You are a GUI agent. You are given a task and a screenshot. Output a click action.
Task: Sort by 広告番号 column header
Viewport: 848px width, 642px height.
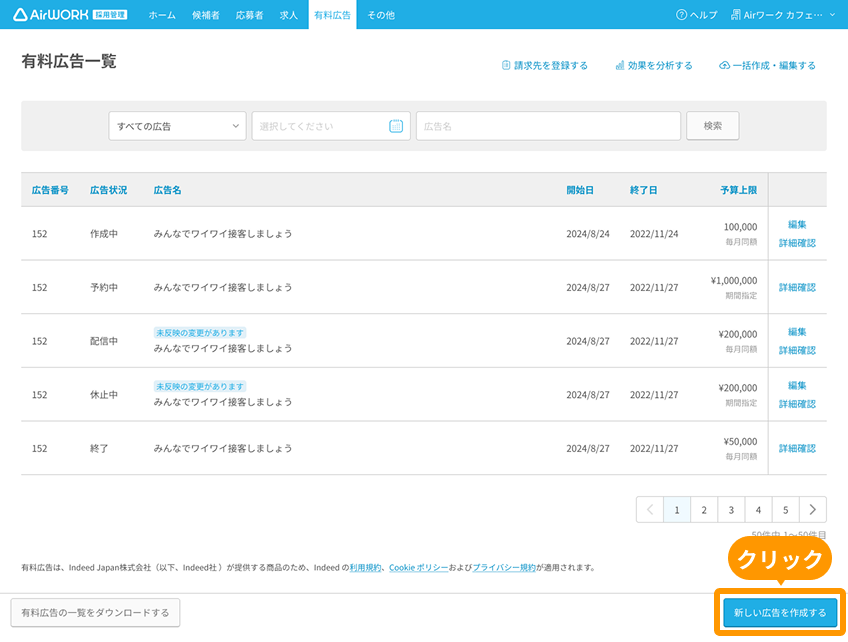pos(50,190)
